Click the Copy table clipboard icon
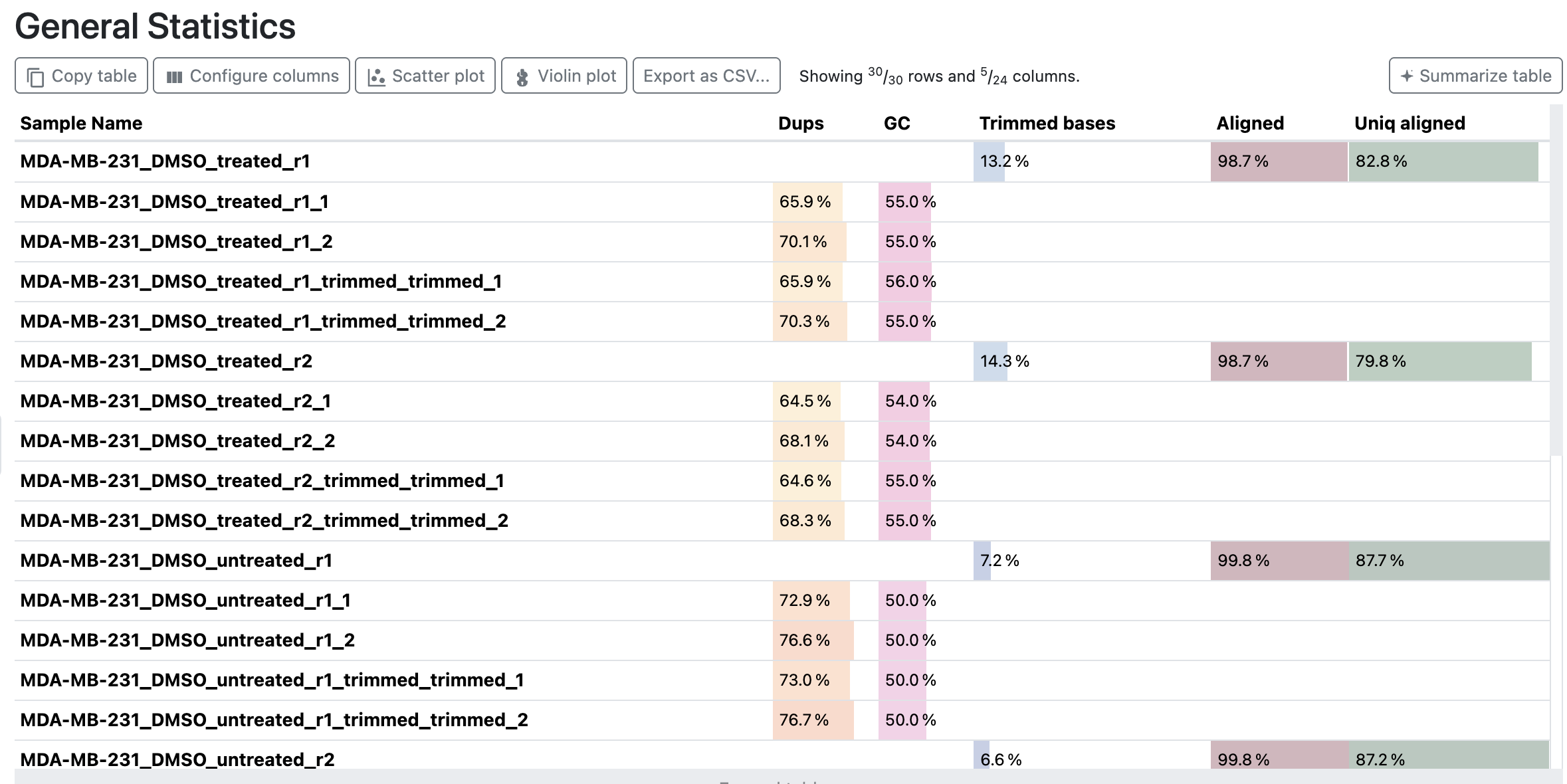The width and height of the screenshot is (1567, 784). pyautogui.click(x=35, y=77)
